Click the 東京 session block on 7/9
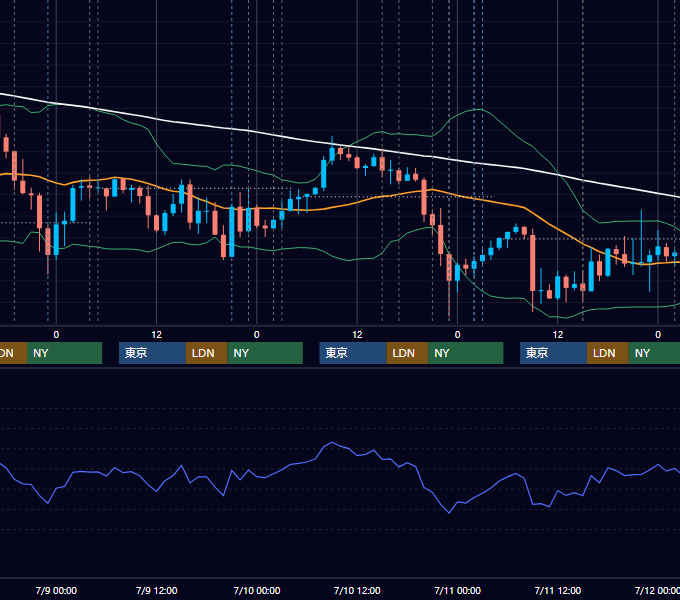 click(x=152, y=353)
